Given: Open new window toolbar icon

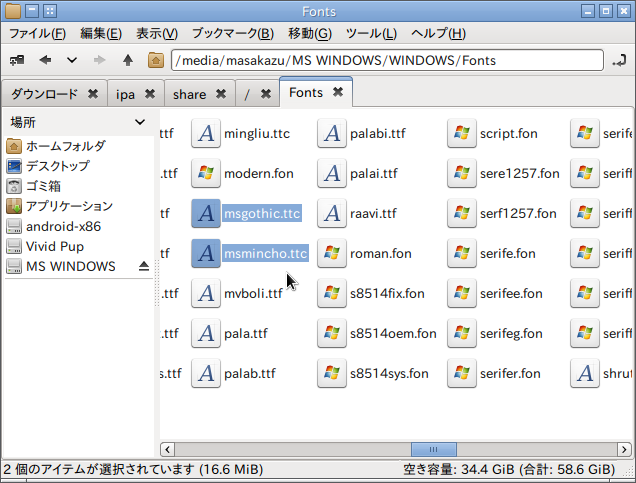Looking at the screenshot, I should pyautogui.click(x=17, y=60).
